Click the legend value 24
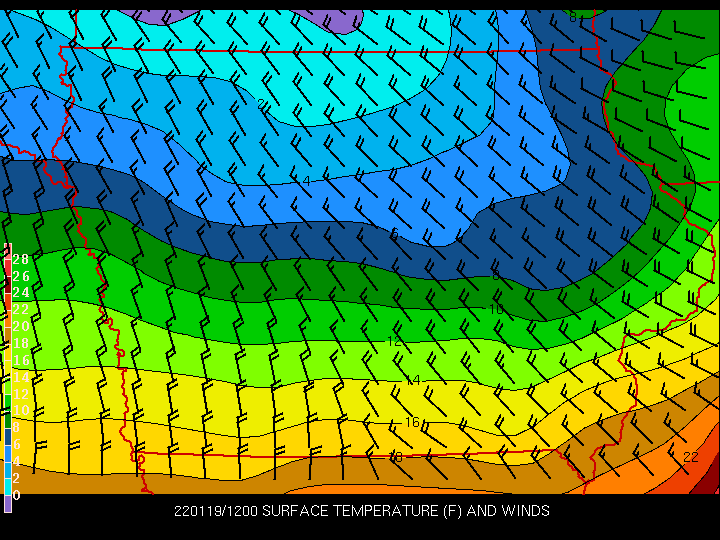The height and width of the screenshot is (540, 720). (x=21, y=292)
